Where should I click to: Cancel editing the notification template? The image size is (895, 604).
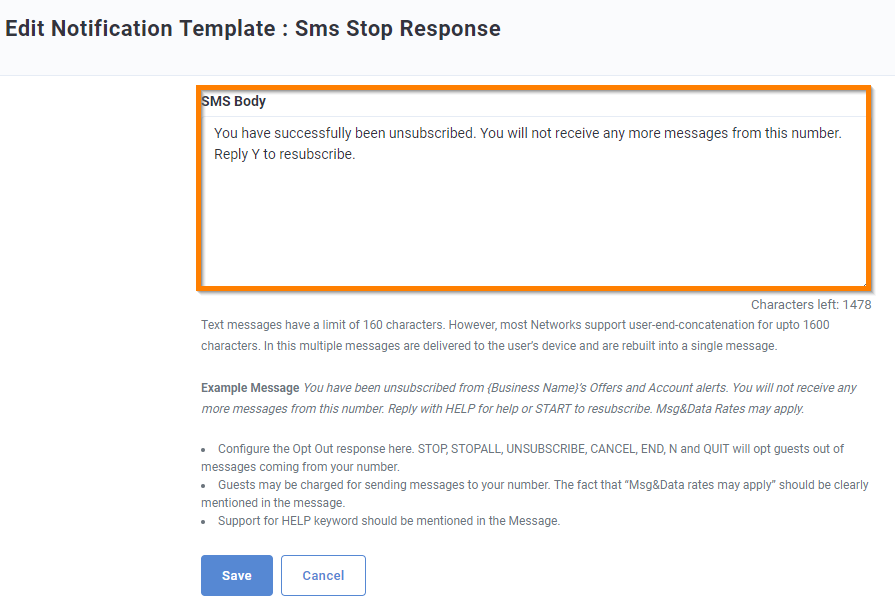pos(322,575)
